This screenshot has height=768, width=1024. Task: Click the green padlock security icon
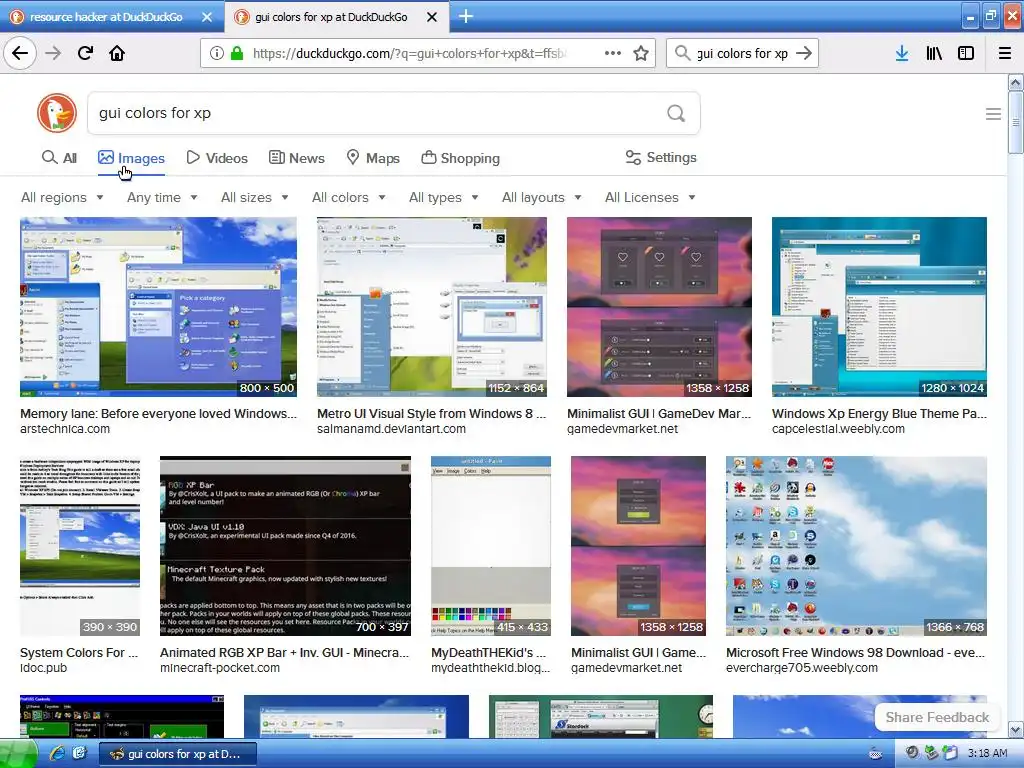[236, 53]
